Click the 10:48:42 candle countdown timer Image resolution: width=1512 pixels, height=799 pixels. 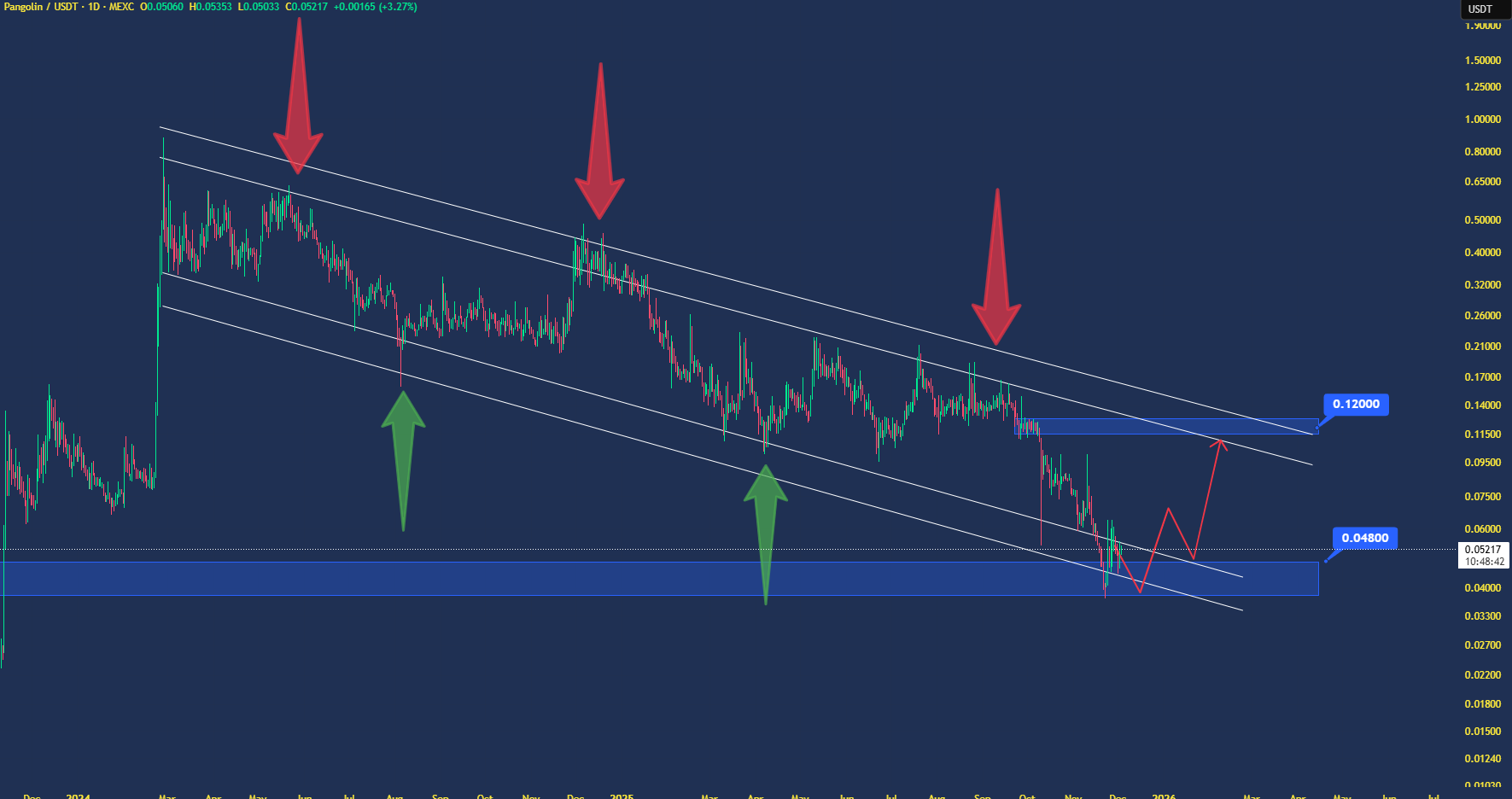1484,562
